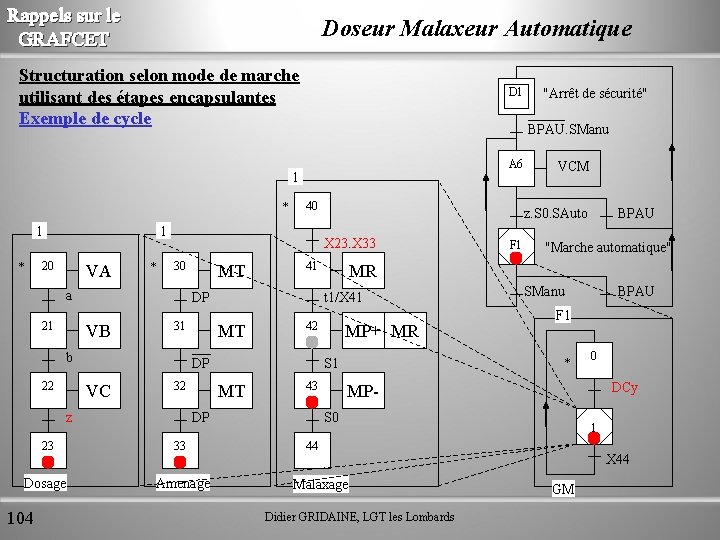This screenshot has width=720, height=540.
Task: Select MT action box beside step 32
Action: 231,390
